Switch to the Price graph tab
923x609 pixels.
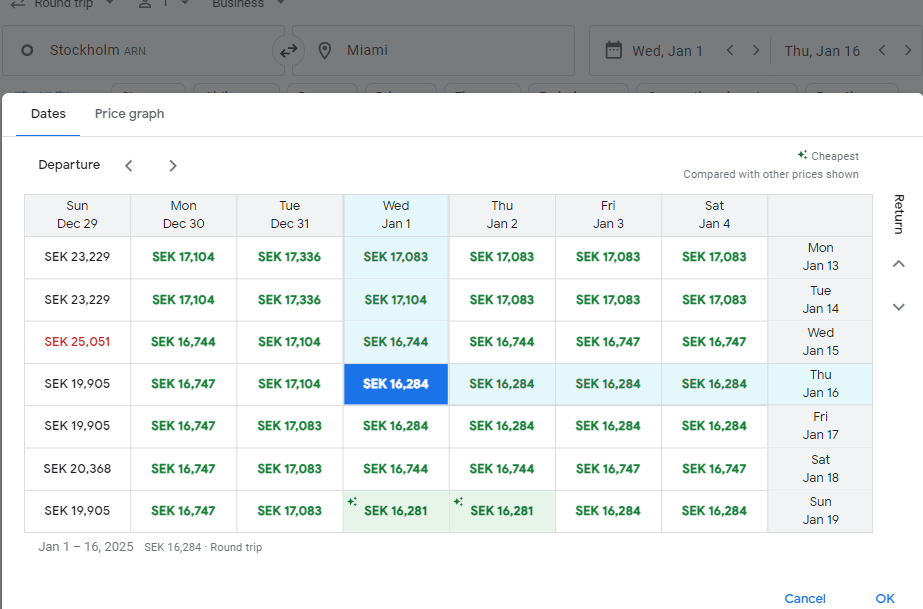129,114
